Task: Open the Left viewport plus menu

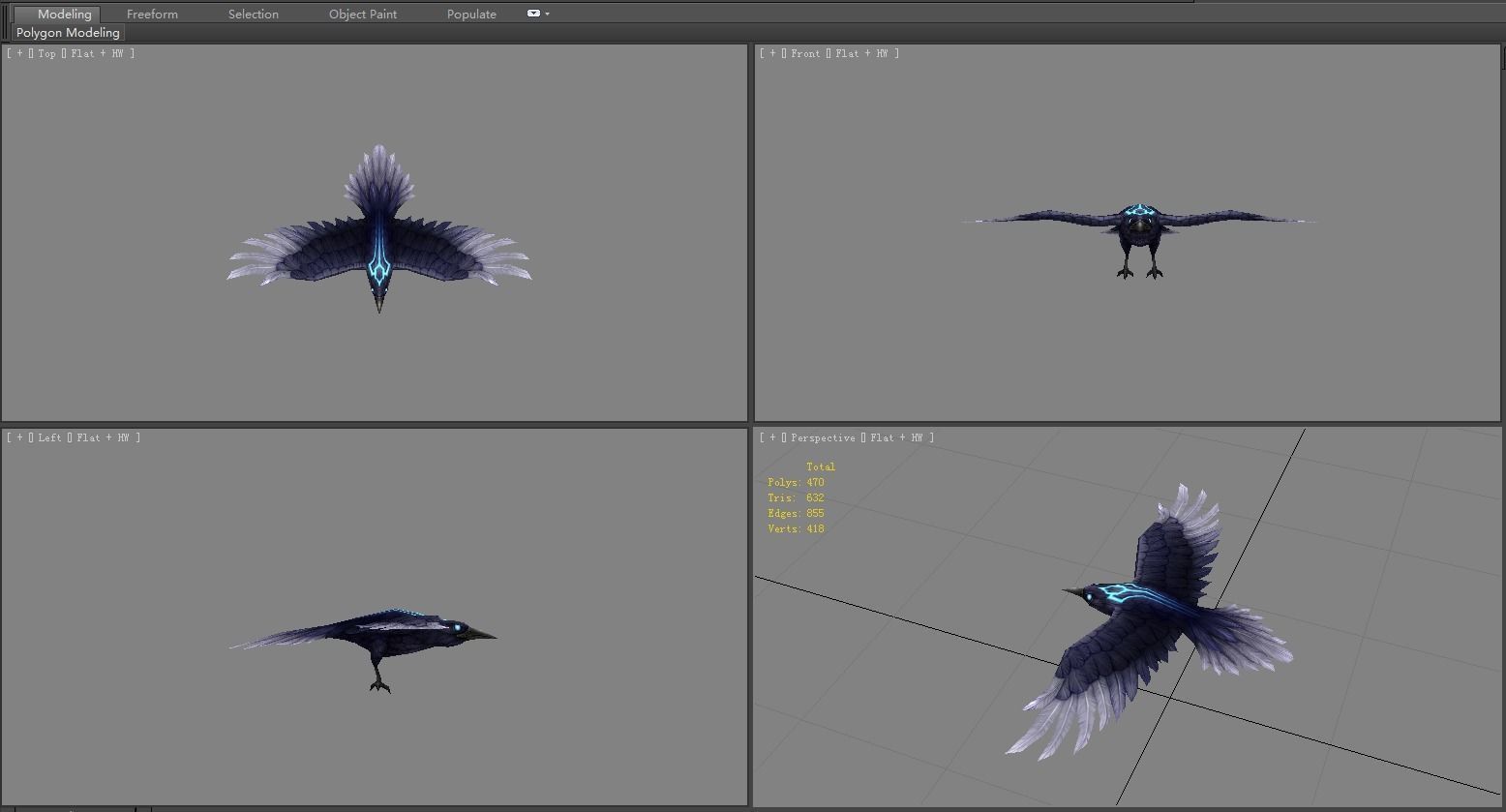Action: point(19,438)
